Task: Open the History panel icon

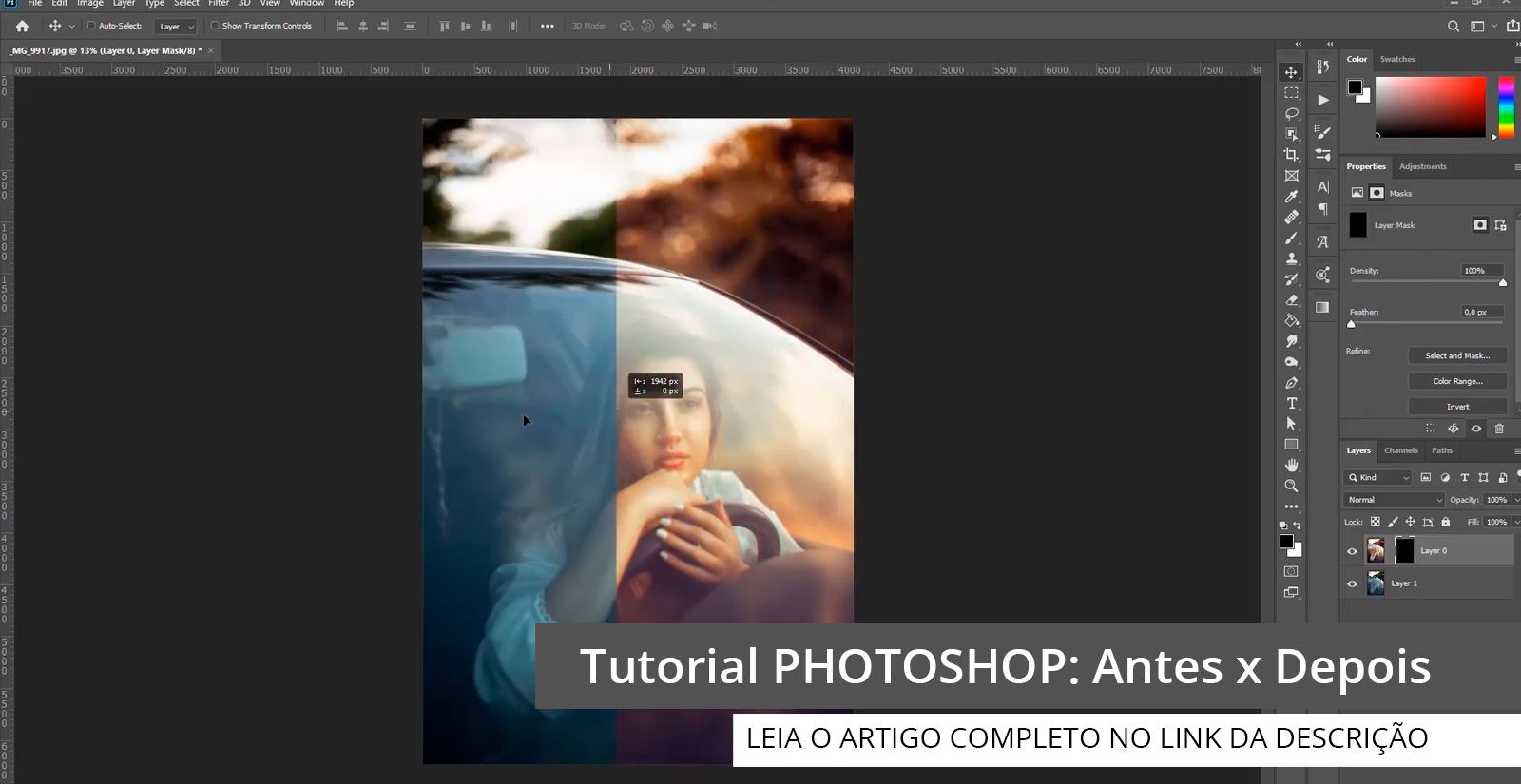Action: 1322,67
